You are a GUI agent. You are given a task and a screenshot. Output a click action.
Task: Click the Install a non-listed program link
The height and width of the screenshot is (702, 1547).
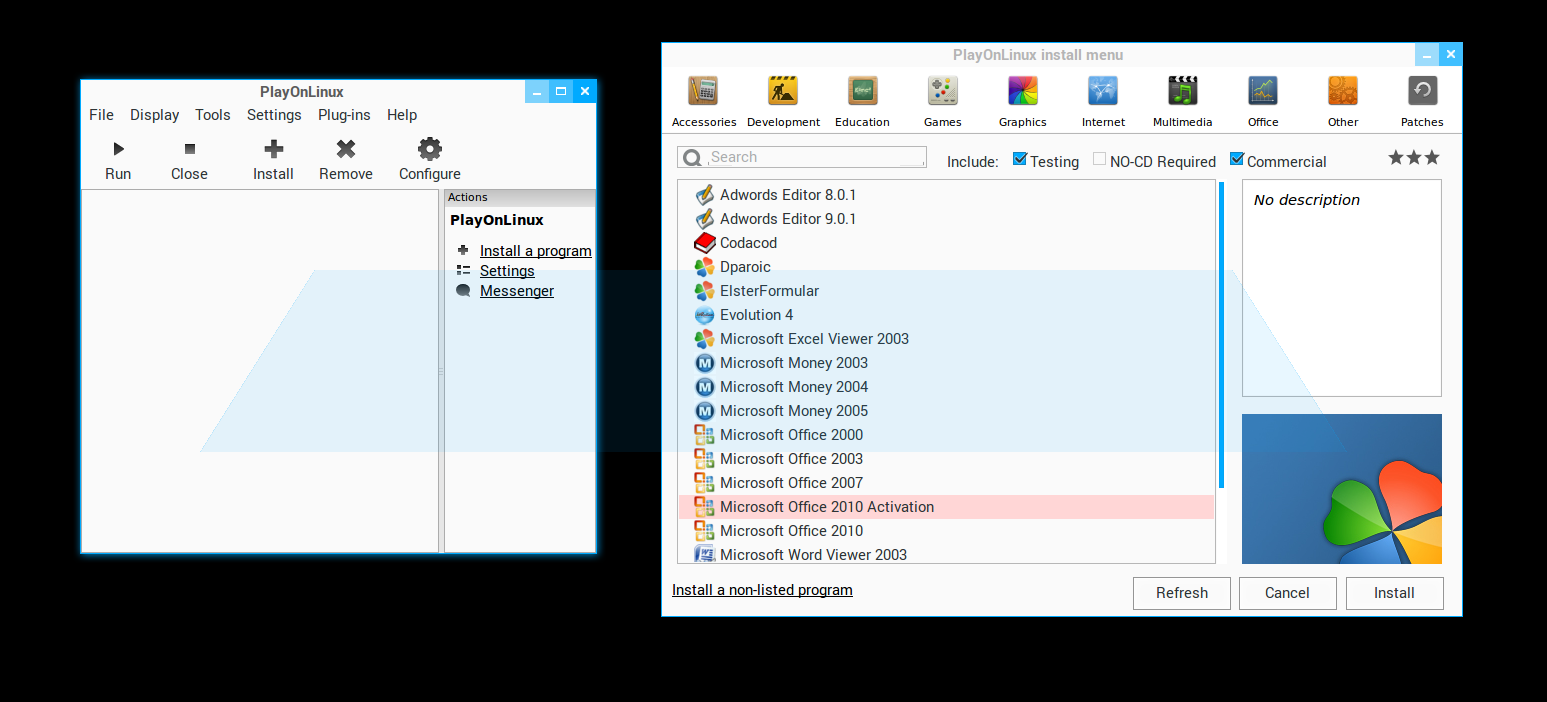762,590
